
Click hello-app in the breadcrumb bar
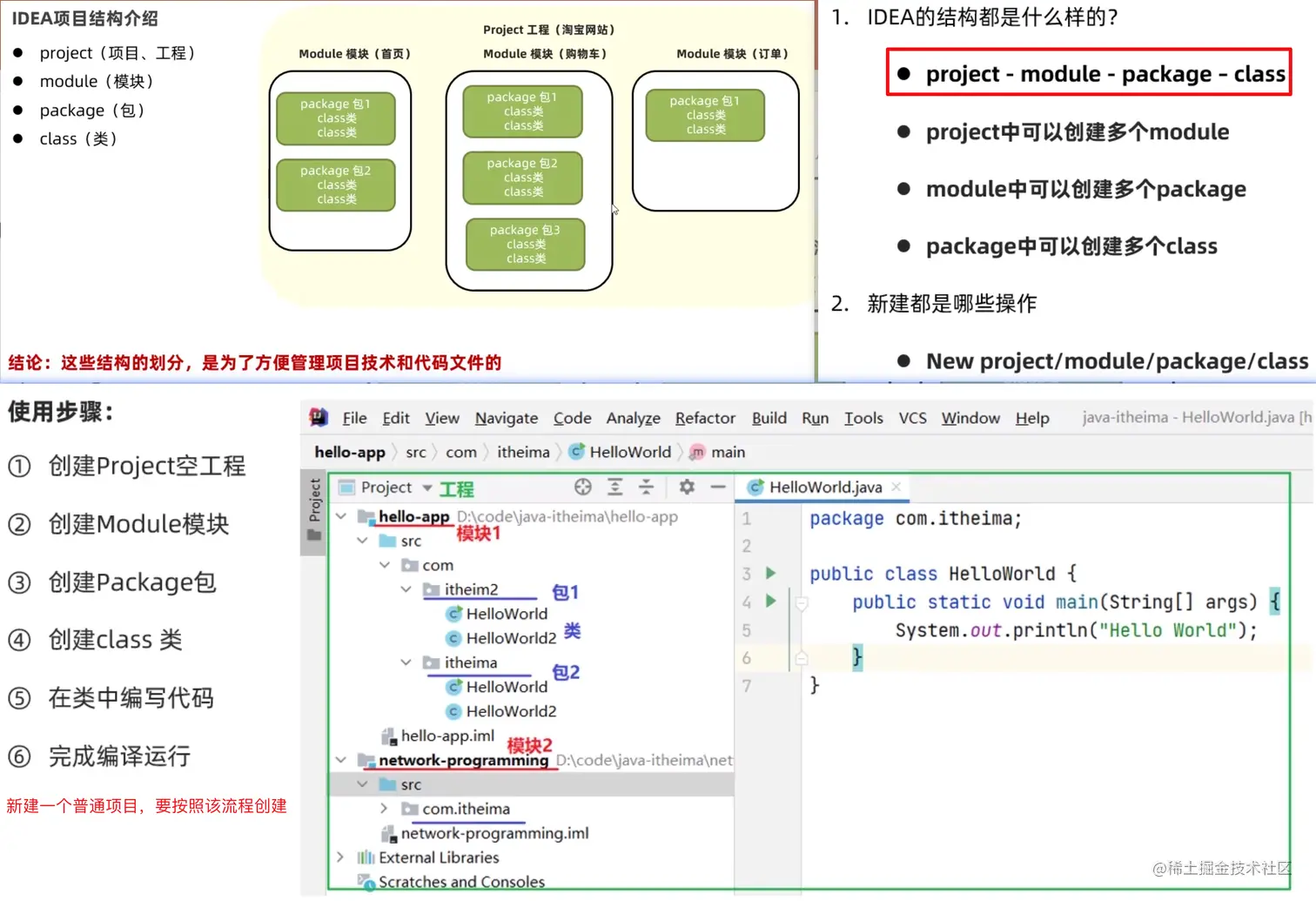pos(350,452)
